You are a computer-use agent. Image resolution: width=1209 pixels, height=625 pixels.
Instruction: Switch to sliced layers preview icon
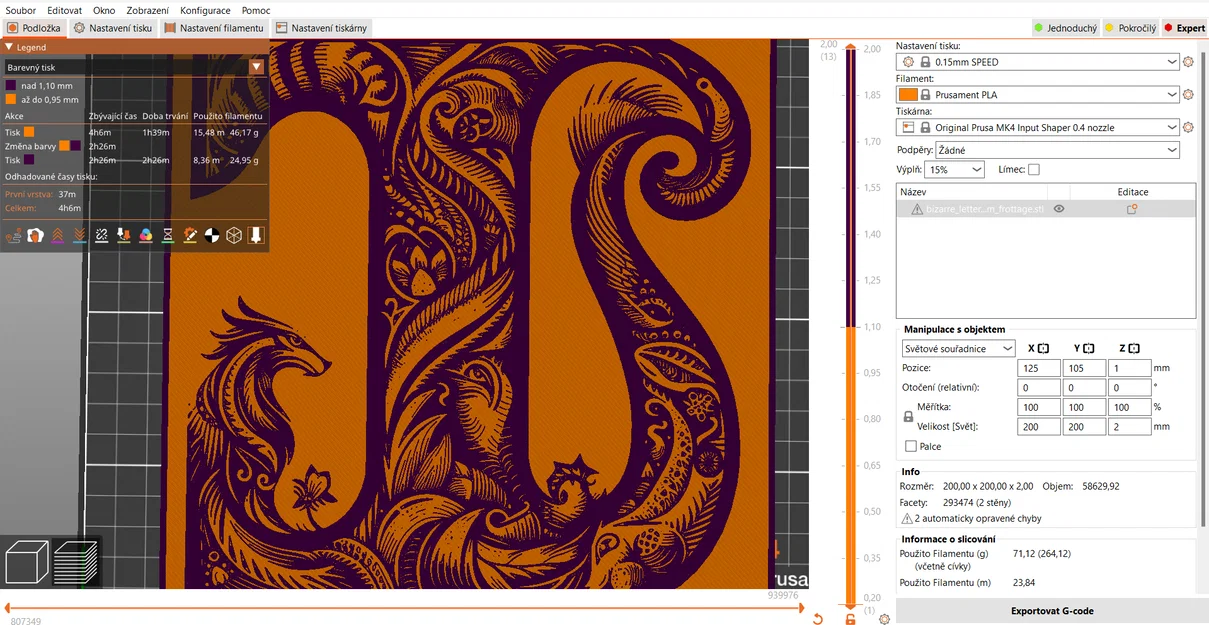pyautogui.click(x=76, y=561)
